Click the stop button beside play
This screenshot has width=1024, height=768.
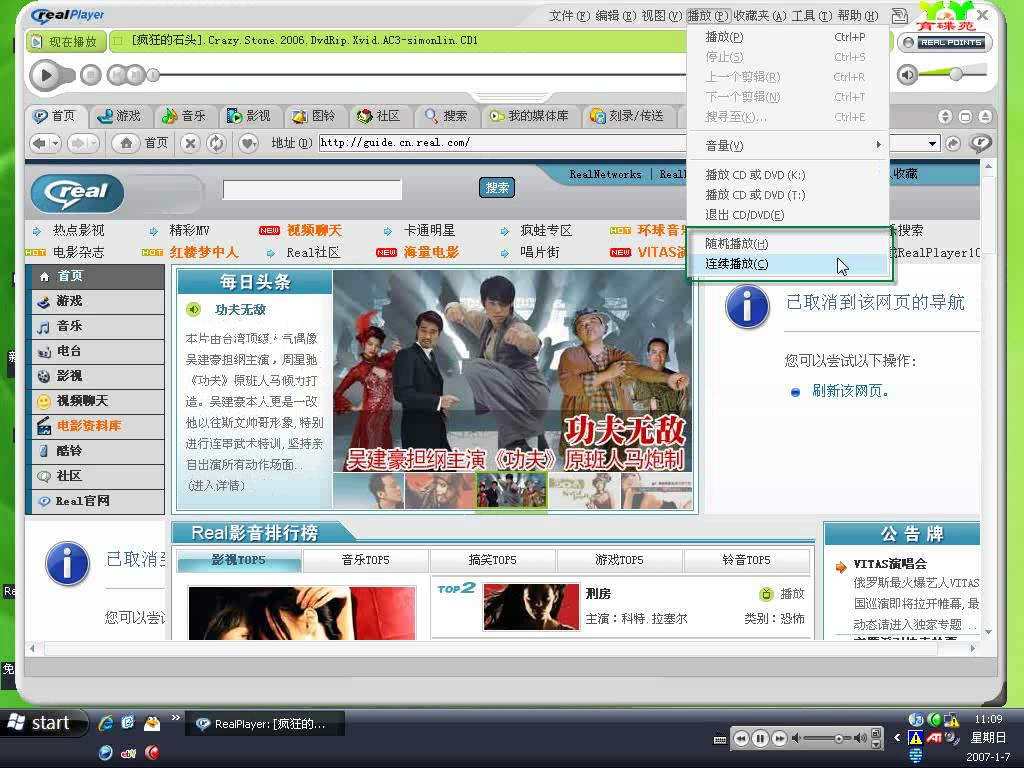[x=91, y=75]
